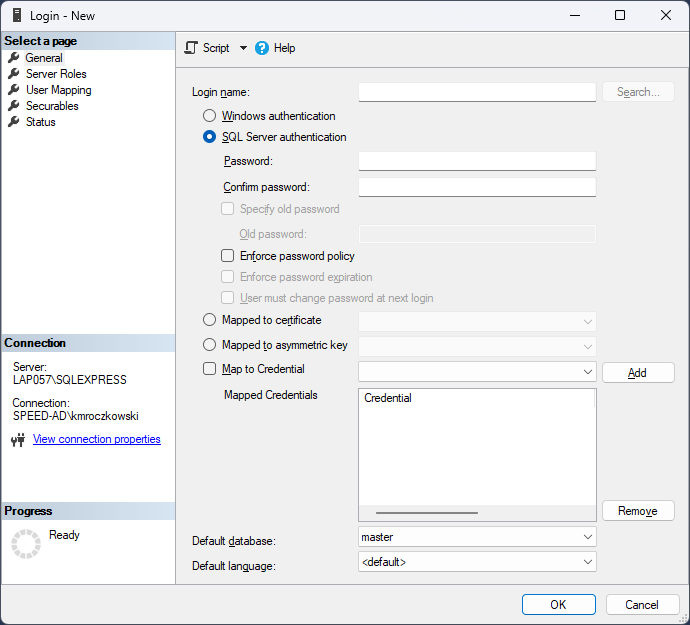The height and width of the screenshot is (625, 690).
Task: Expand the Script dropdown arrow
Action: 243,48
